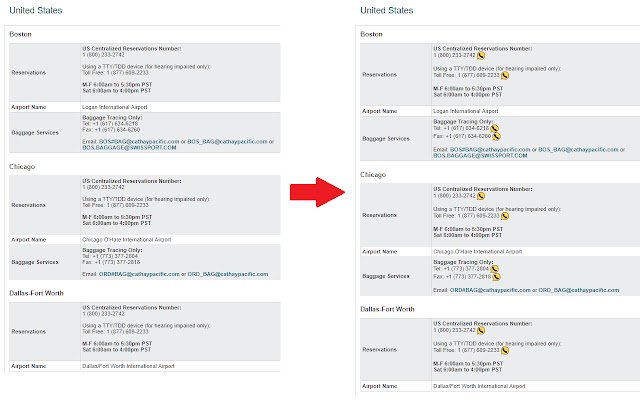Open ORD#BAG@cathaypacific.com link on page without call icons

pos(139,274)
